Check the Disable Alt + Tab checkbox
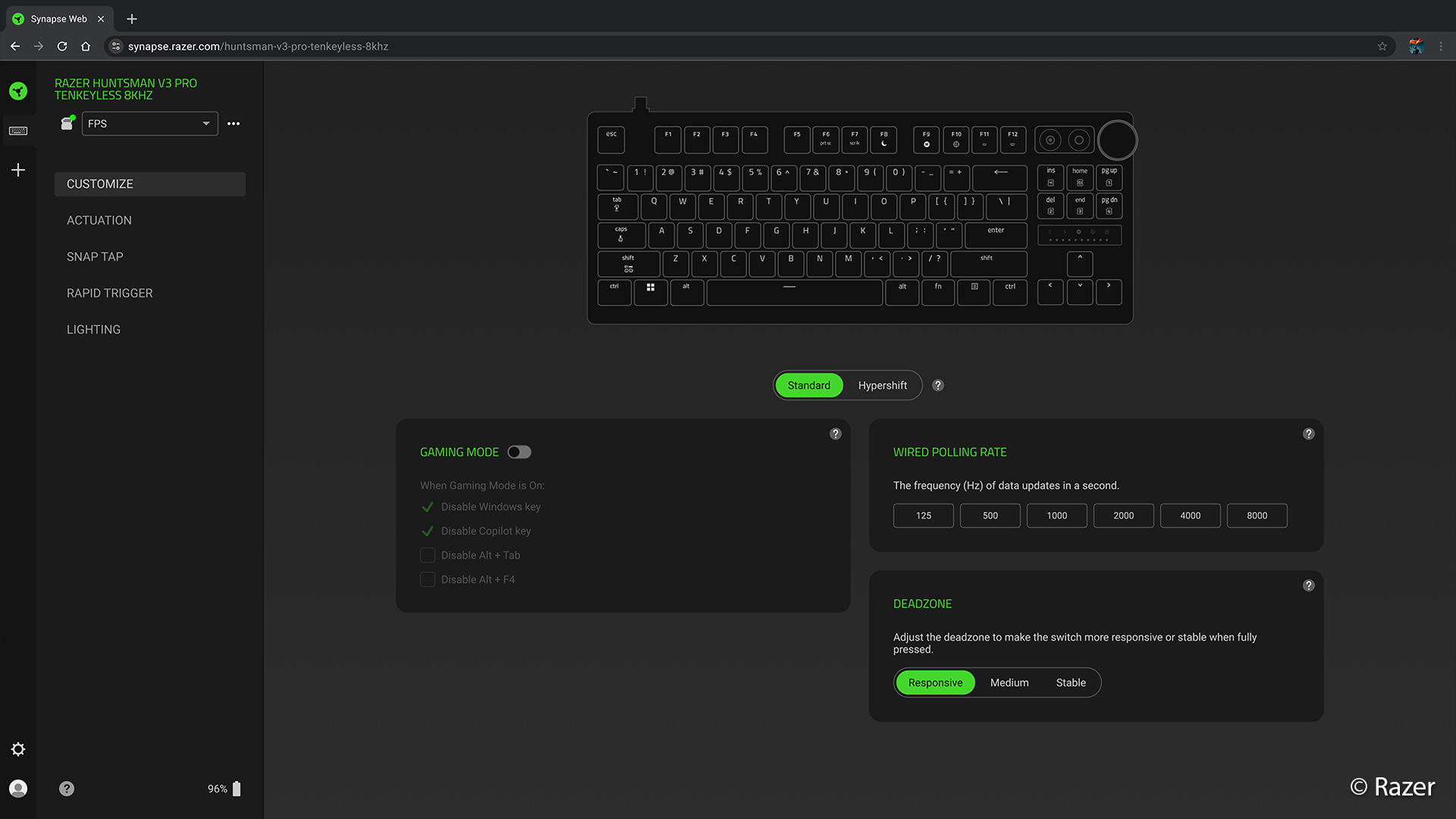1456x819 pixels. pos(428,555)
